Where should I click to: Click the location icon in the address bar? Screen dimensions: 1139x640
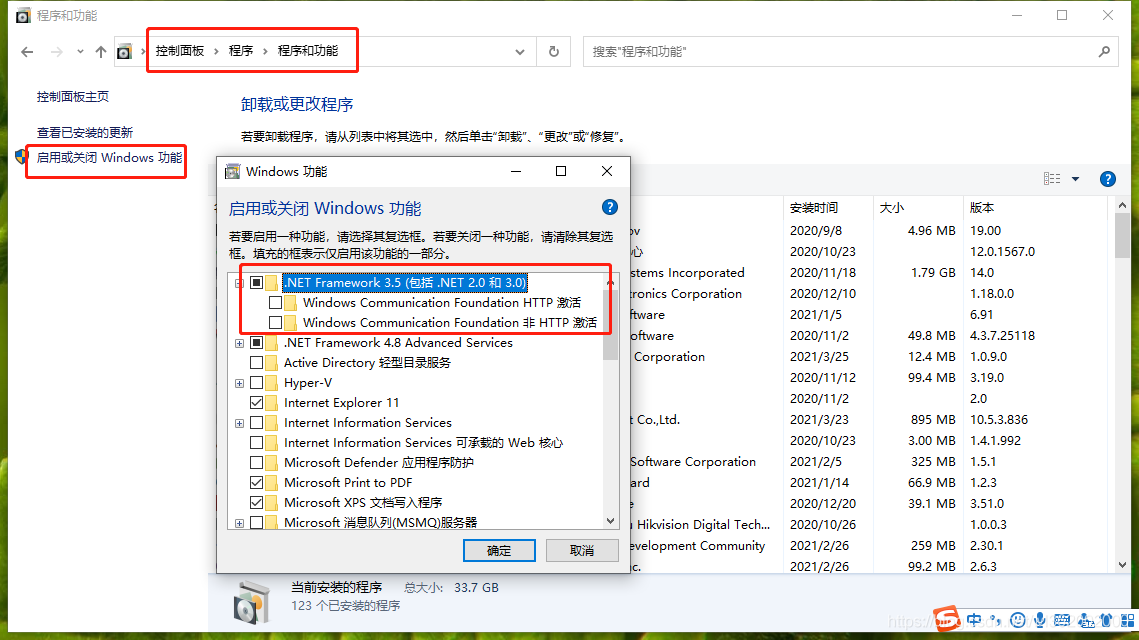point(125,52)
